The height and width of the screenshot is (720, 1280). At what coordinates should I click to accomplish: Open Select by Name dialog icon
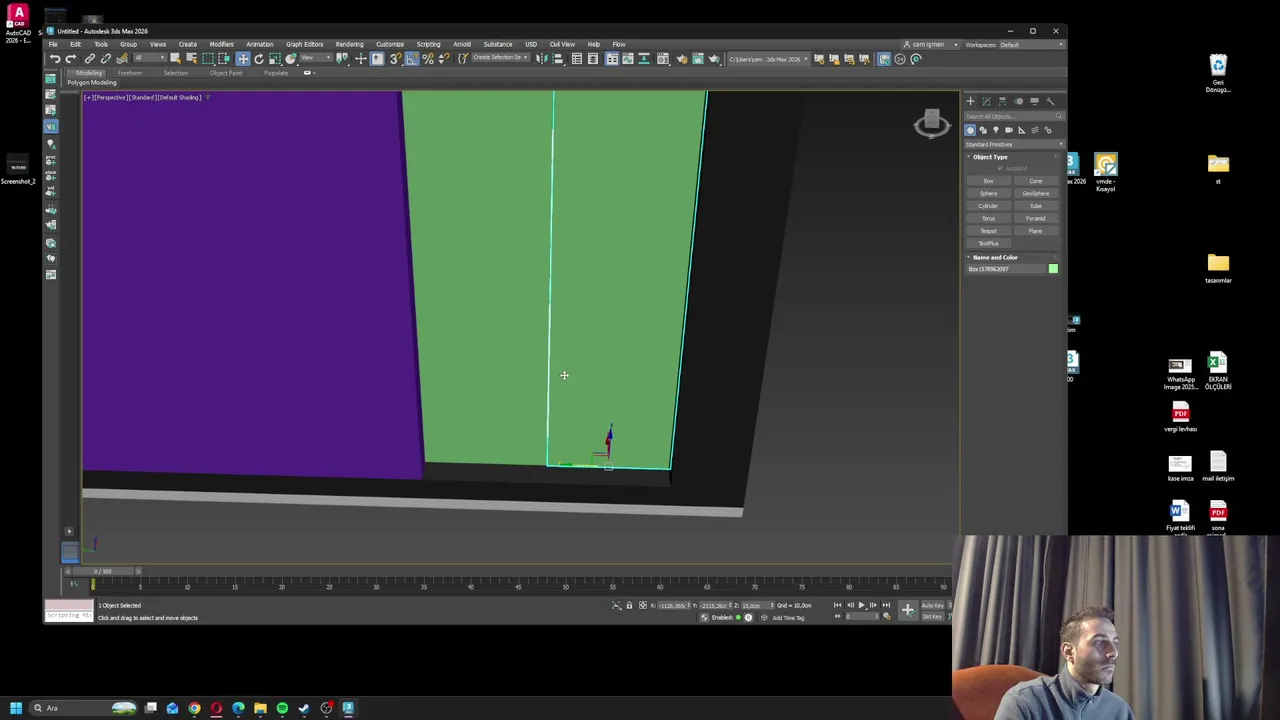(x=191, y=58)
